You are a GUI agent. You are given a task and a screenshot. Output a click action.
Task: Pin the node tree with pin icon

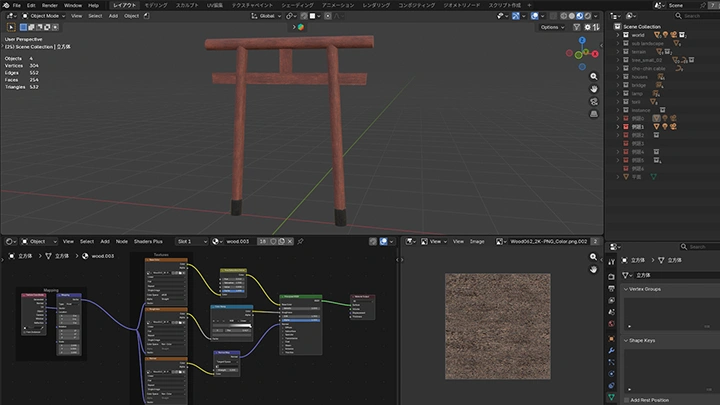301,241
